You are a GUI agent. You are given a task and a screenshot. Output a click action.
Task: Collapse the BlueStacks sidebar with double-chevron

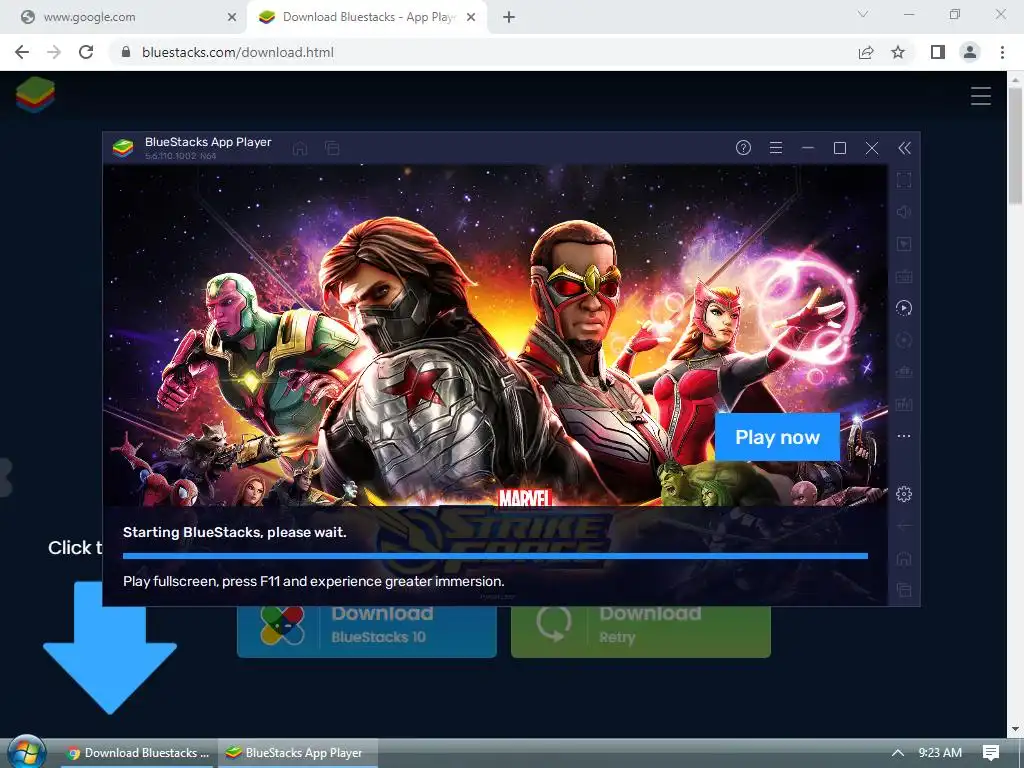[904, 148]
